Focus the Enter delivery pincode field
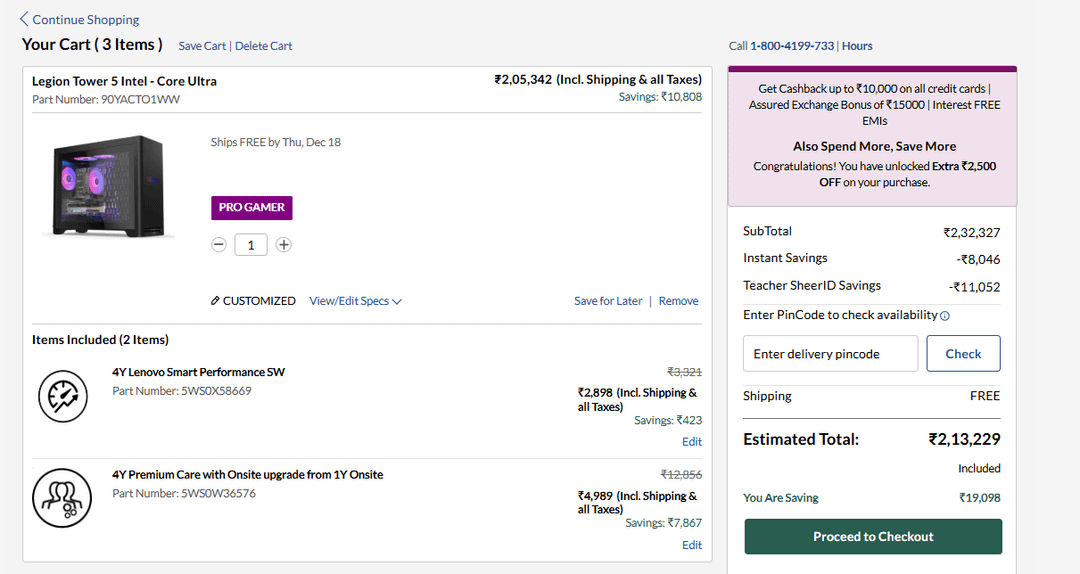Screen dimensions: 1080x574 tap(830, 354)
